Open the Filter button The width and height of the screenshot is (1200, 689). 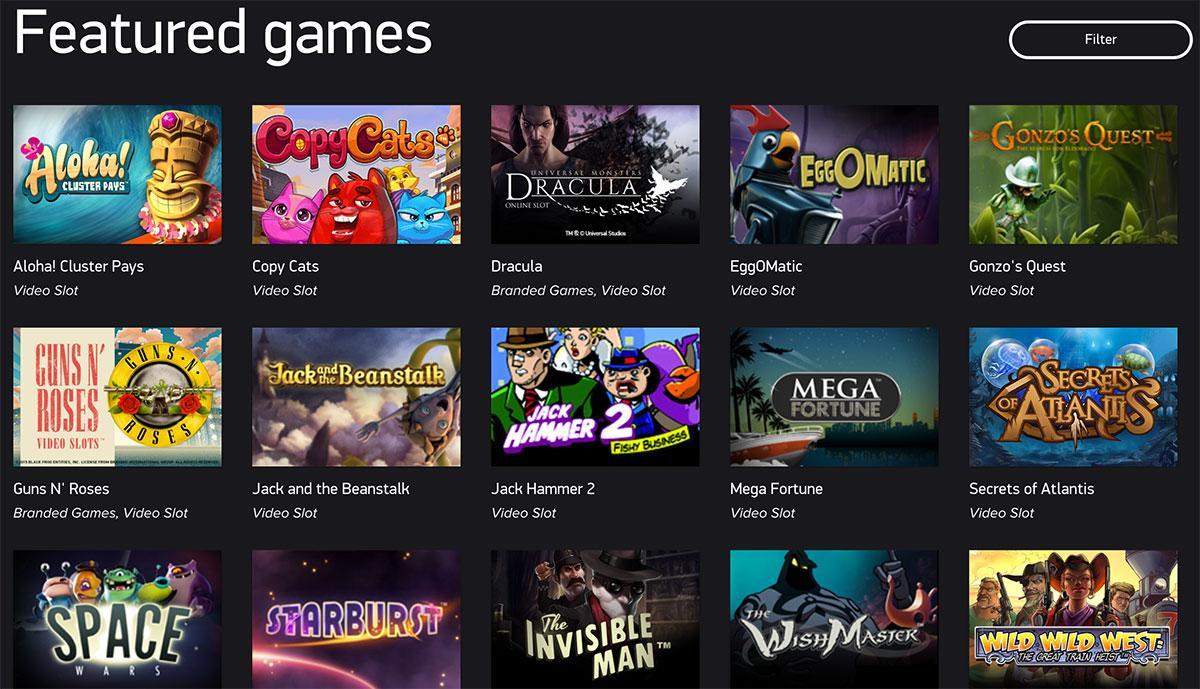pyautogui.click(x=1100, y=39)
